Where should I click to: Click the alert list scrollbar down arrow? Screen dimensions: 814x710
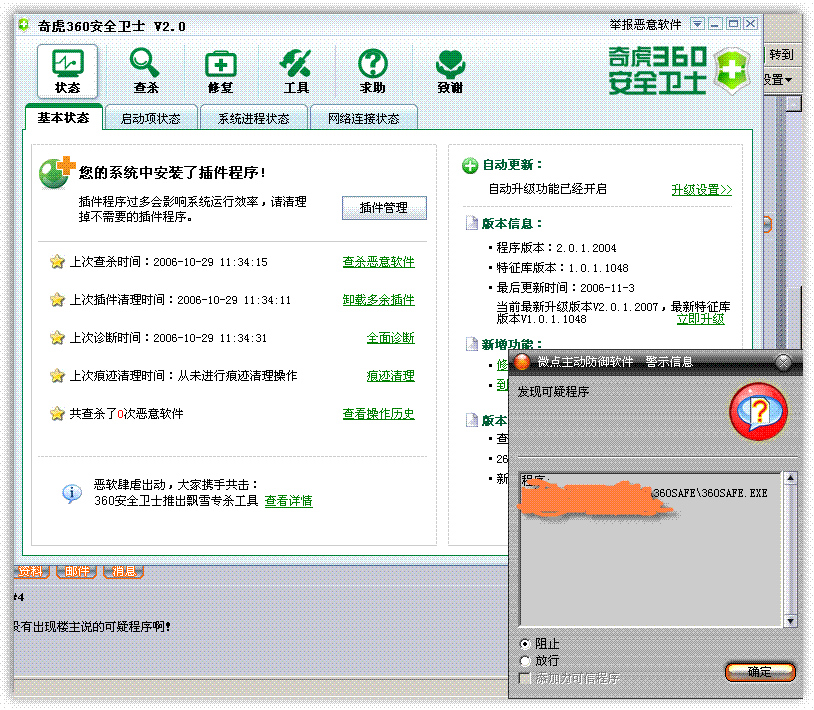click(x=790, y=621)
